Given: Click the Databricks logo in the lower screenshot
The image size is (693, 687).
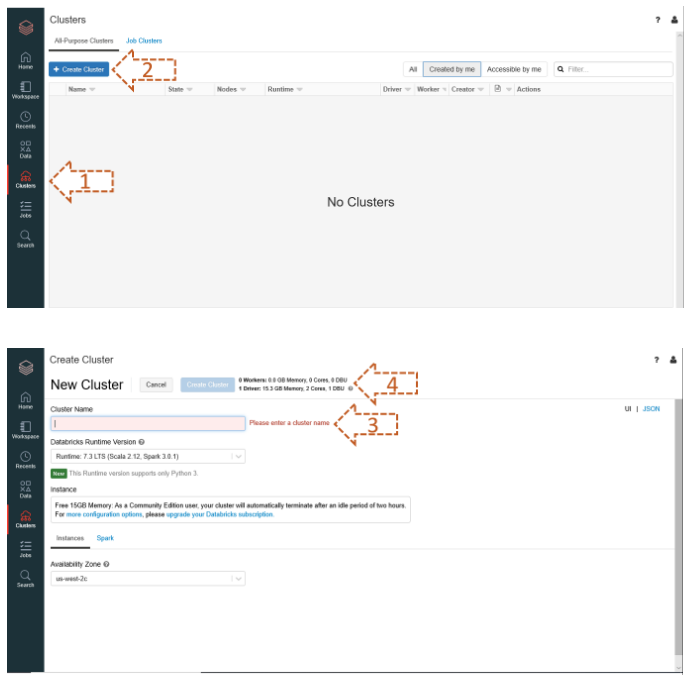Looking at the screenshot, I should 26,367.
